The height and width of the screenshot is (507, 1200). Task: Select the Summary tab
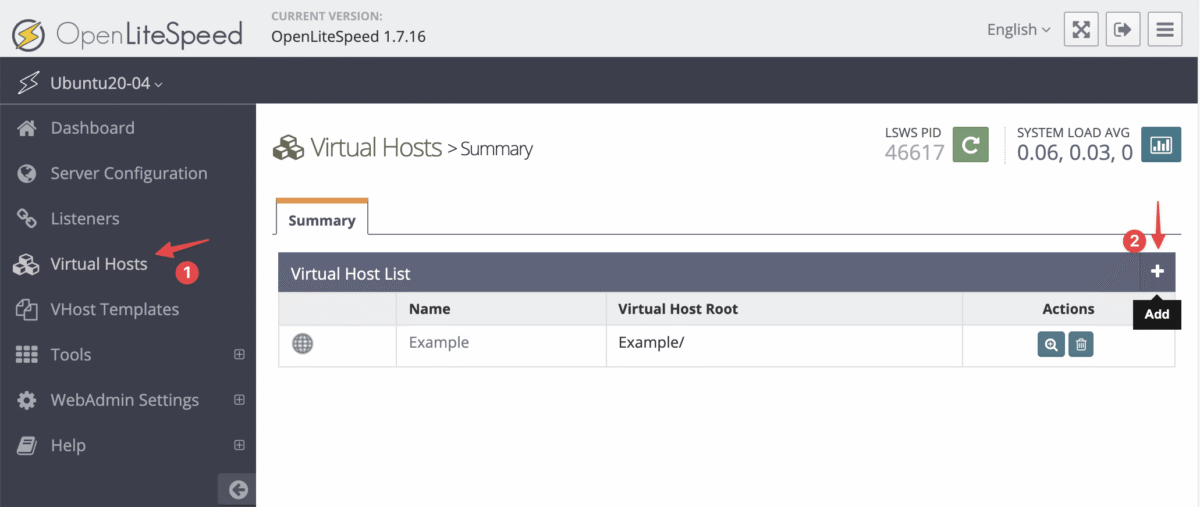322,220
